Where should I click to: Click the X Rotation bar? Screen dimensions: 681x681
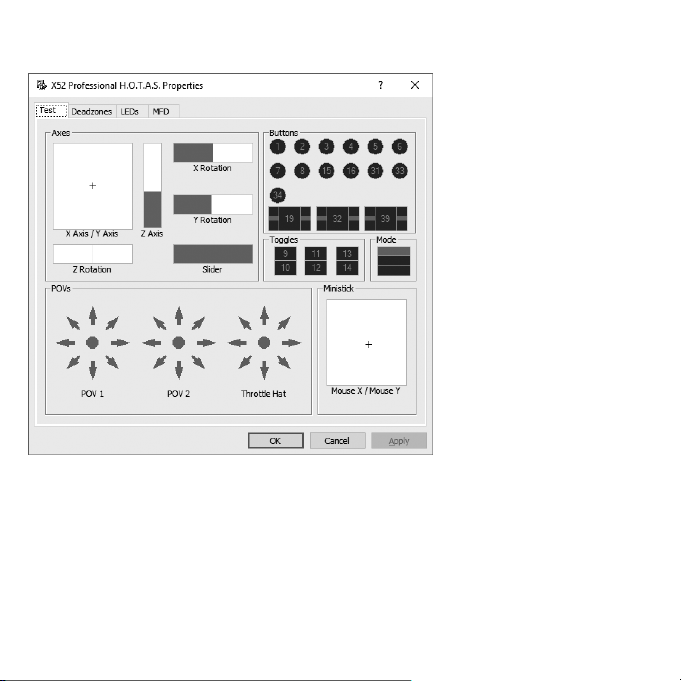pos(213,153)
